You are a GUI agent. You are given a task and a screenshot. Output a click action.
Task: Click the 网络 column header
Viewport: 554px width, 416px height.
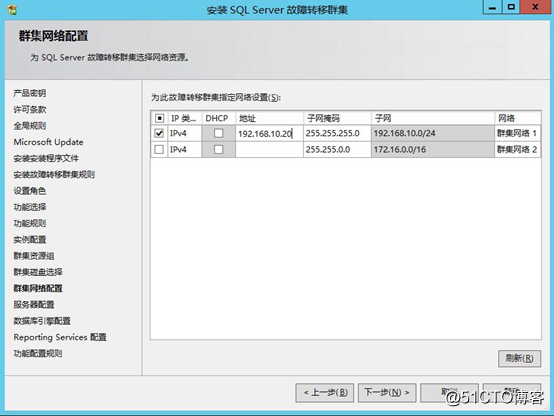click(x=518, y=118)
